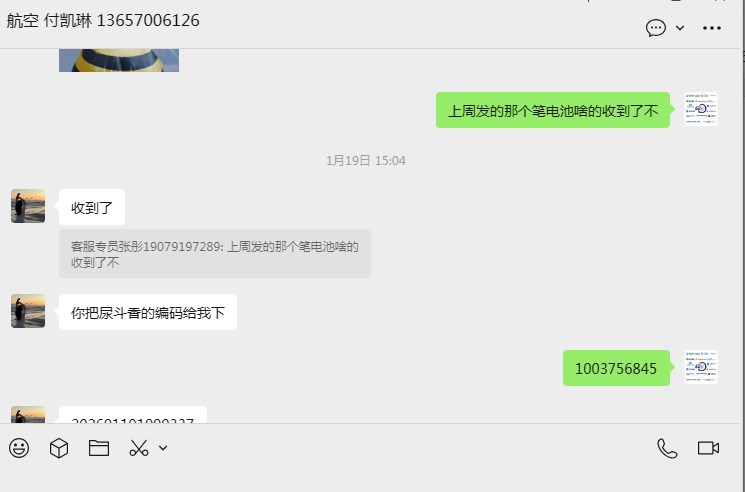
Task: Expand the screenshot options arrow
Action: 163,448
